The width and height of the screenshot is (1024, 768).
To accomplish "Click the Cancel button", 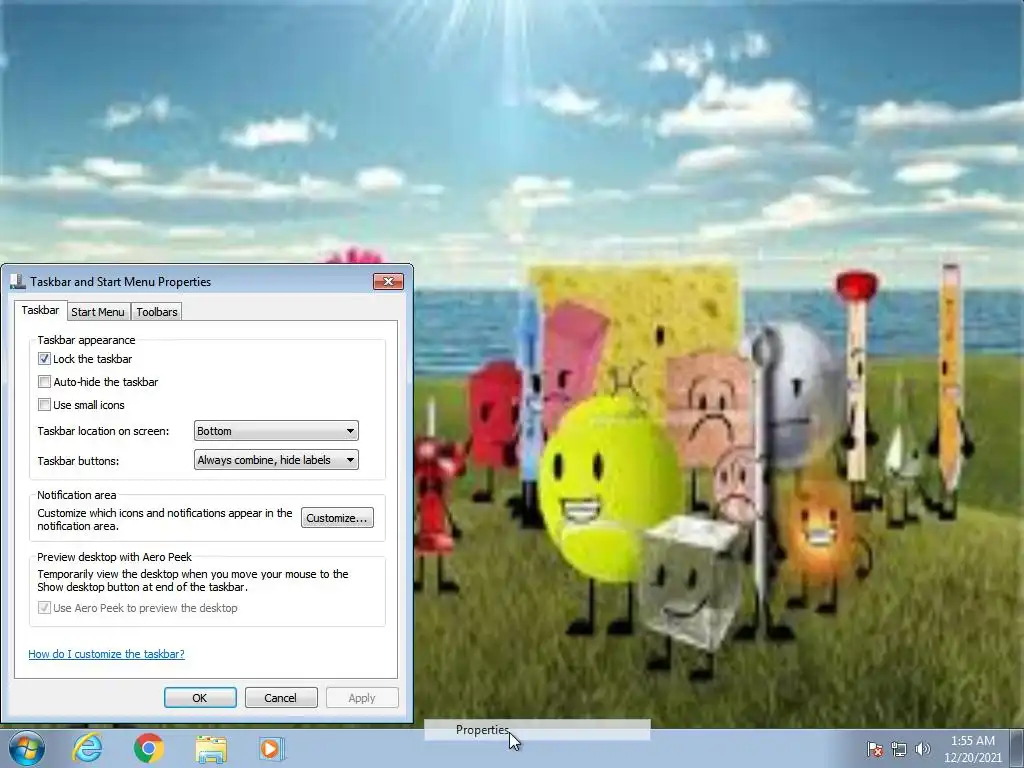I will click(x=281, y=697).
